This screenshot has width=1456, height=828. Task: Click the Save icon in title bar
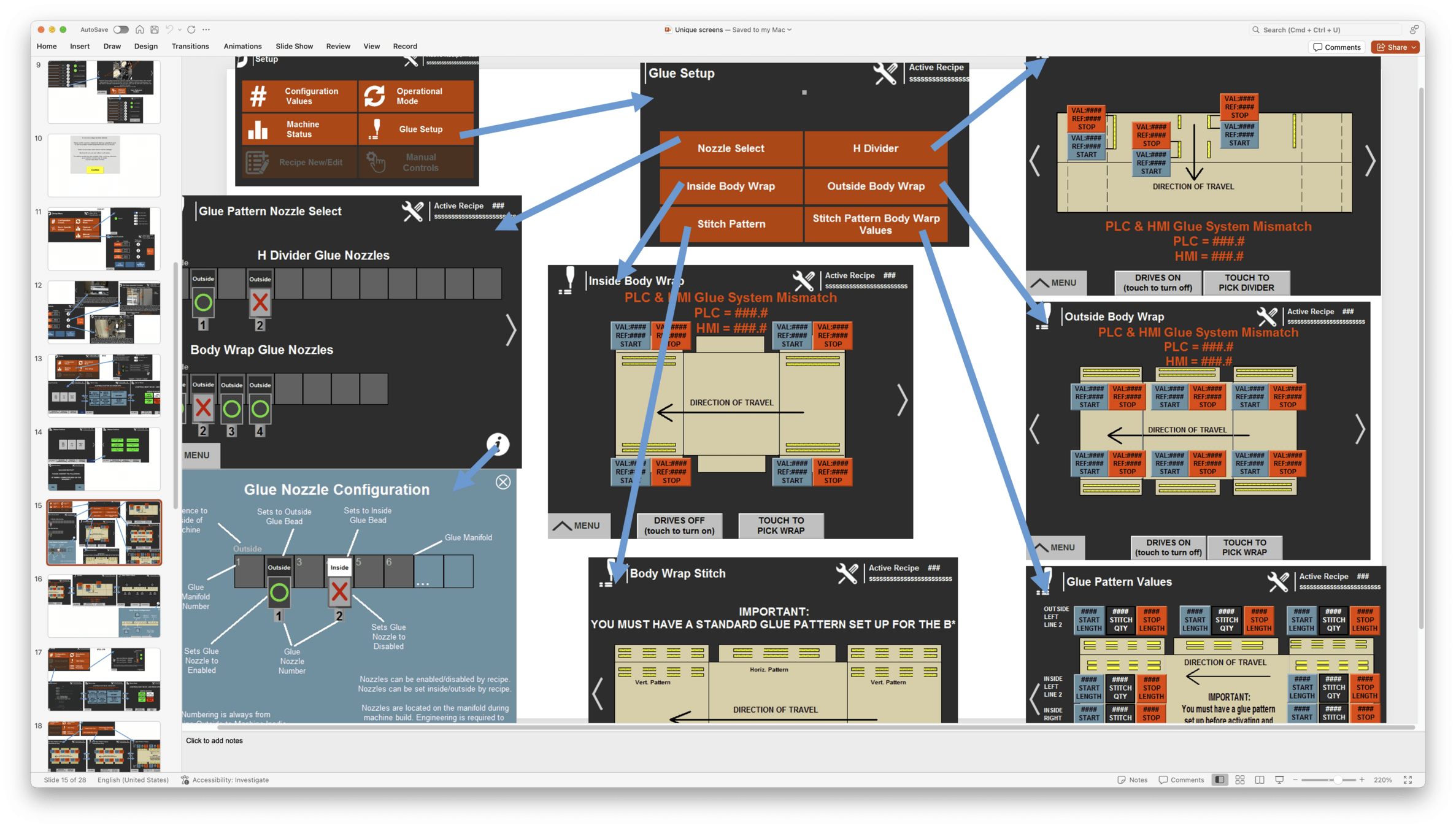click(155, 29)
